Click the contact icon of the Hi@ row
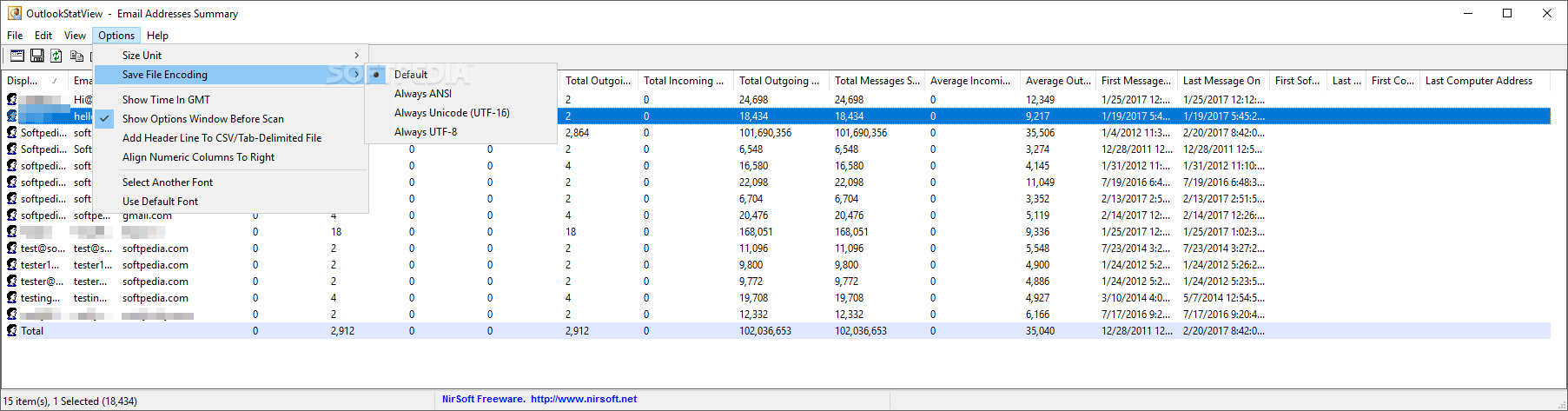This screenshot has height=411, width=1568. 12,100
